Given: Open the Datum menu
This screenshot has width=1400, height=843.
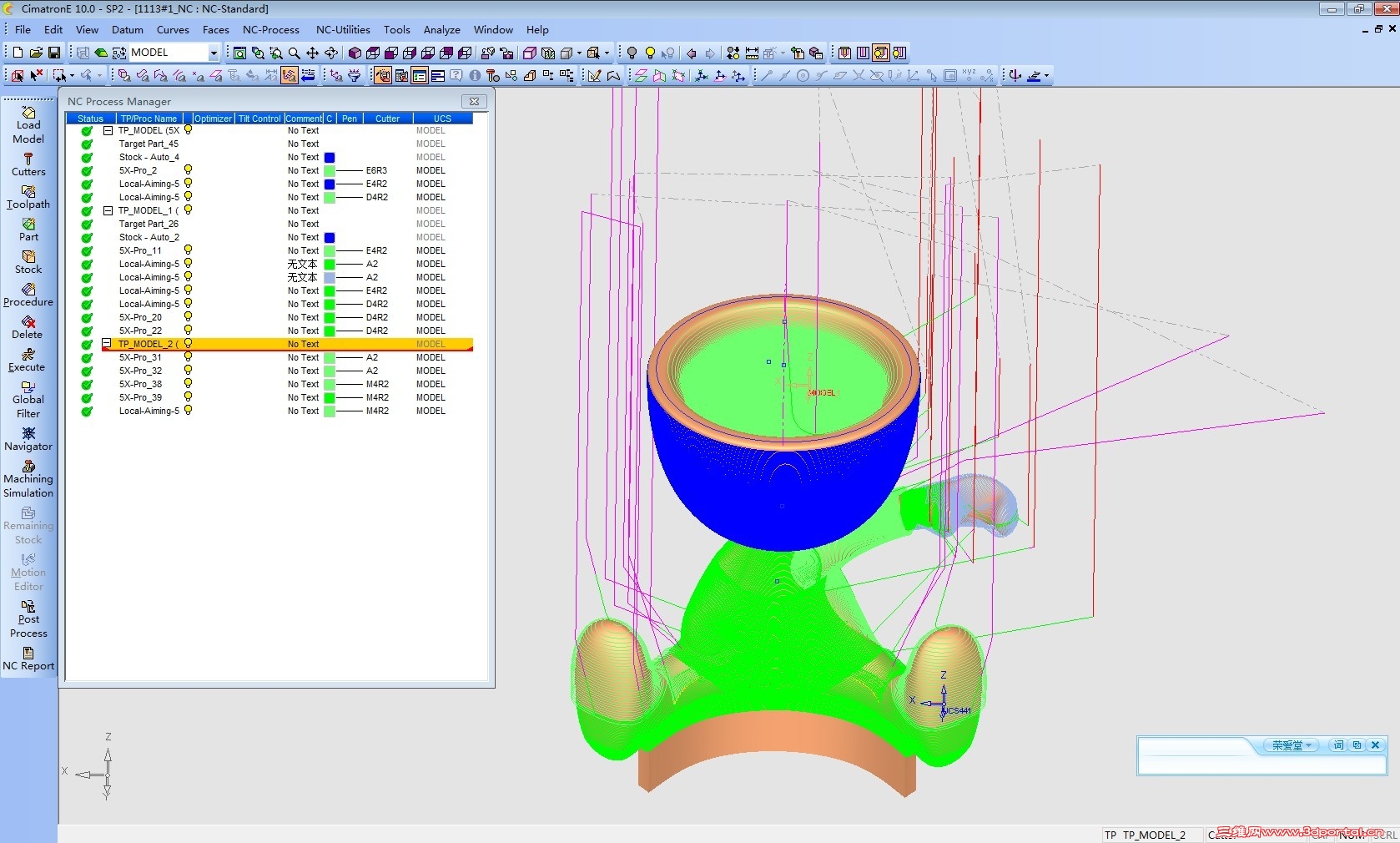Looking at the screenshot, I should click(128, 29).
